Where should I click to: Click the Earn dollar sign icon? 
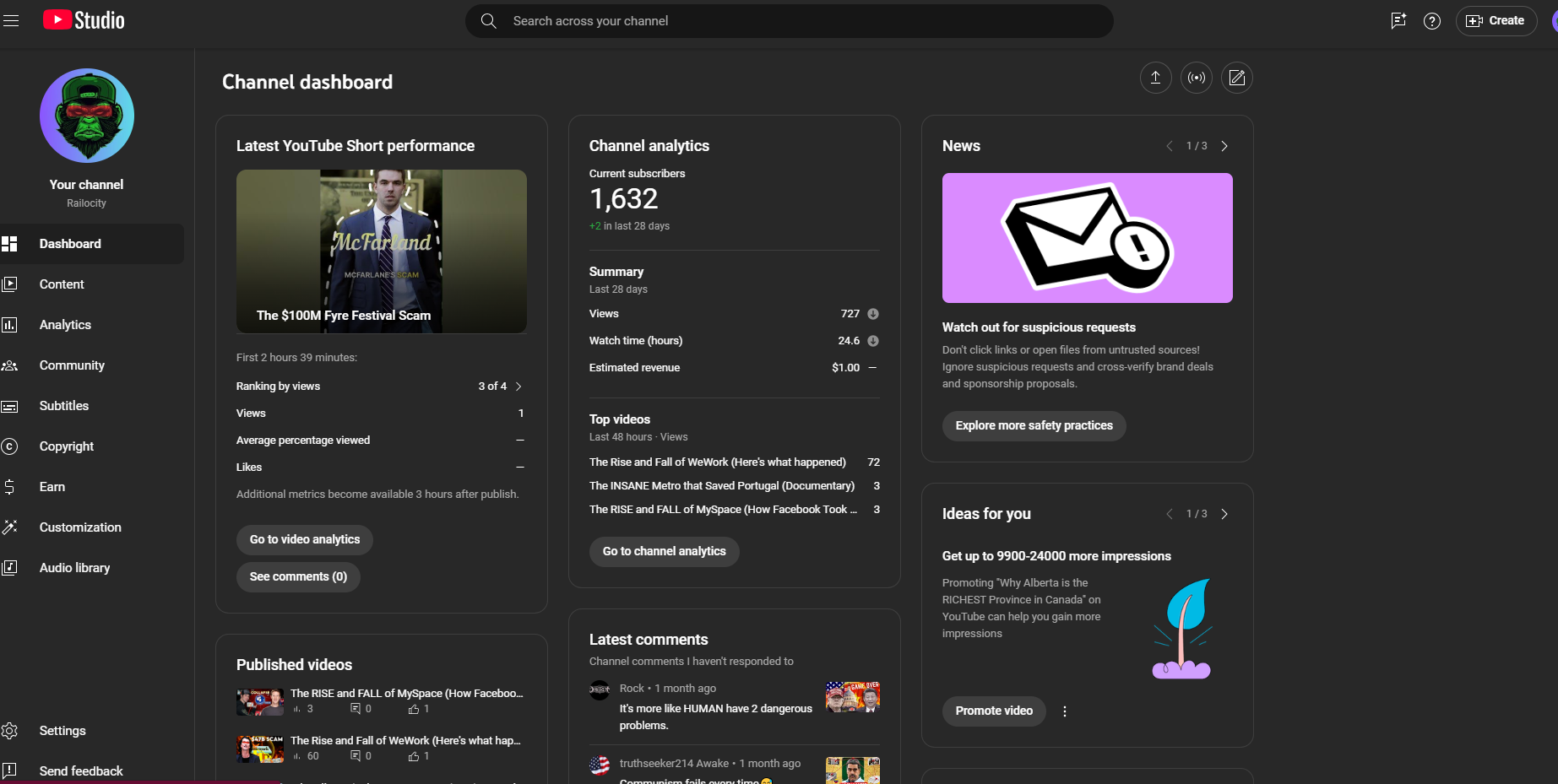click(x=9, y=487)
